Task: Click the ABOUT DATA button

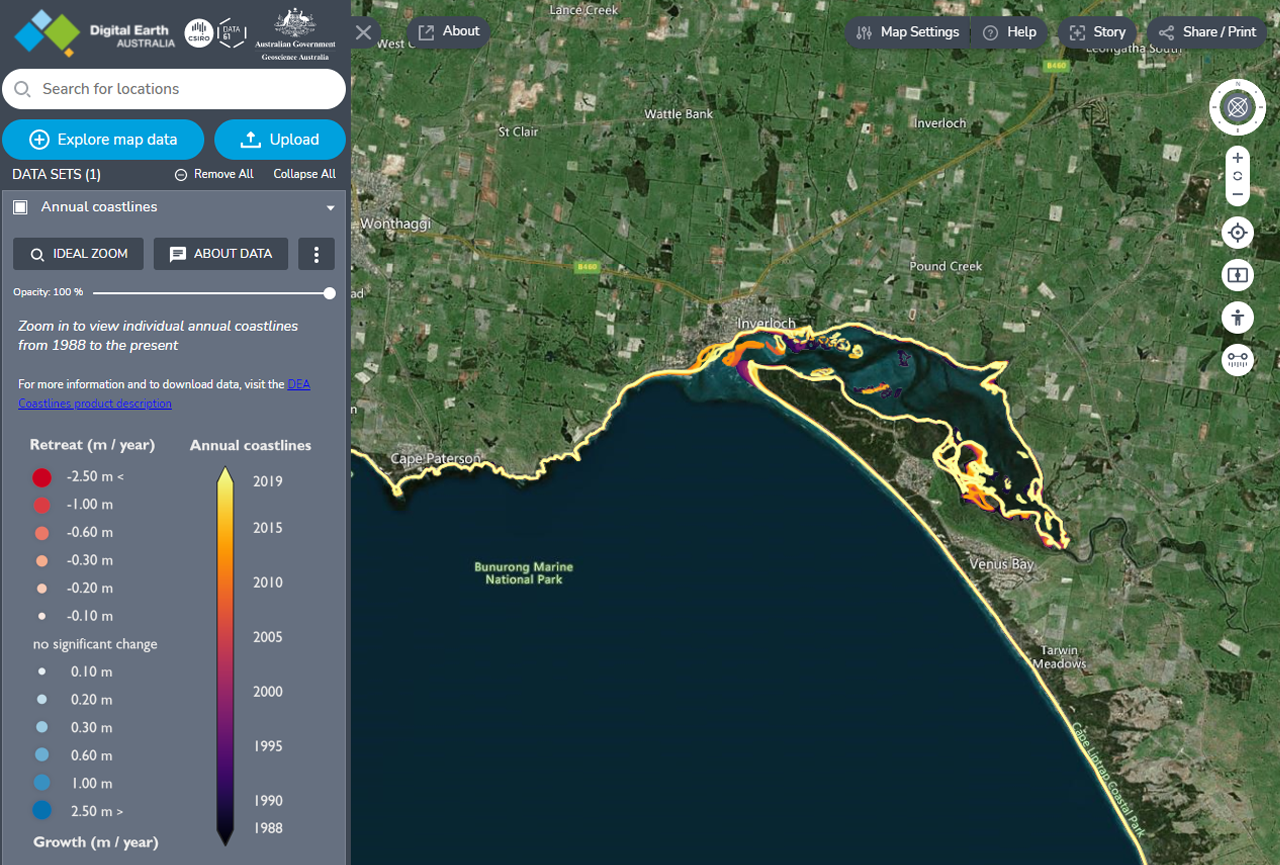Action: (x=220, y=254)
